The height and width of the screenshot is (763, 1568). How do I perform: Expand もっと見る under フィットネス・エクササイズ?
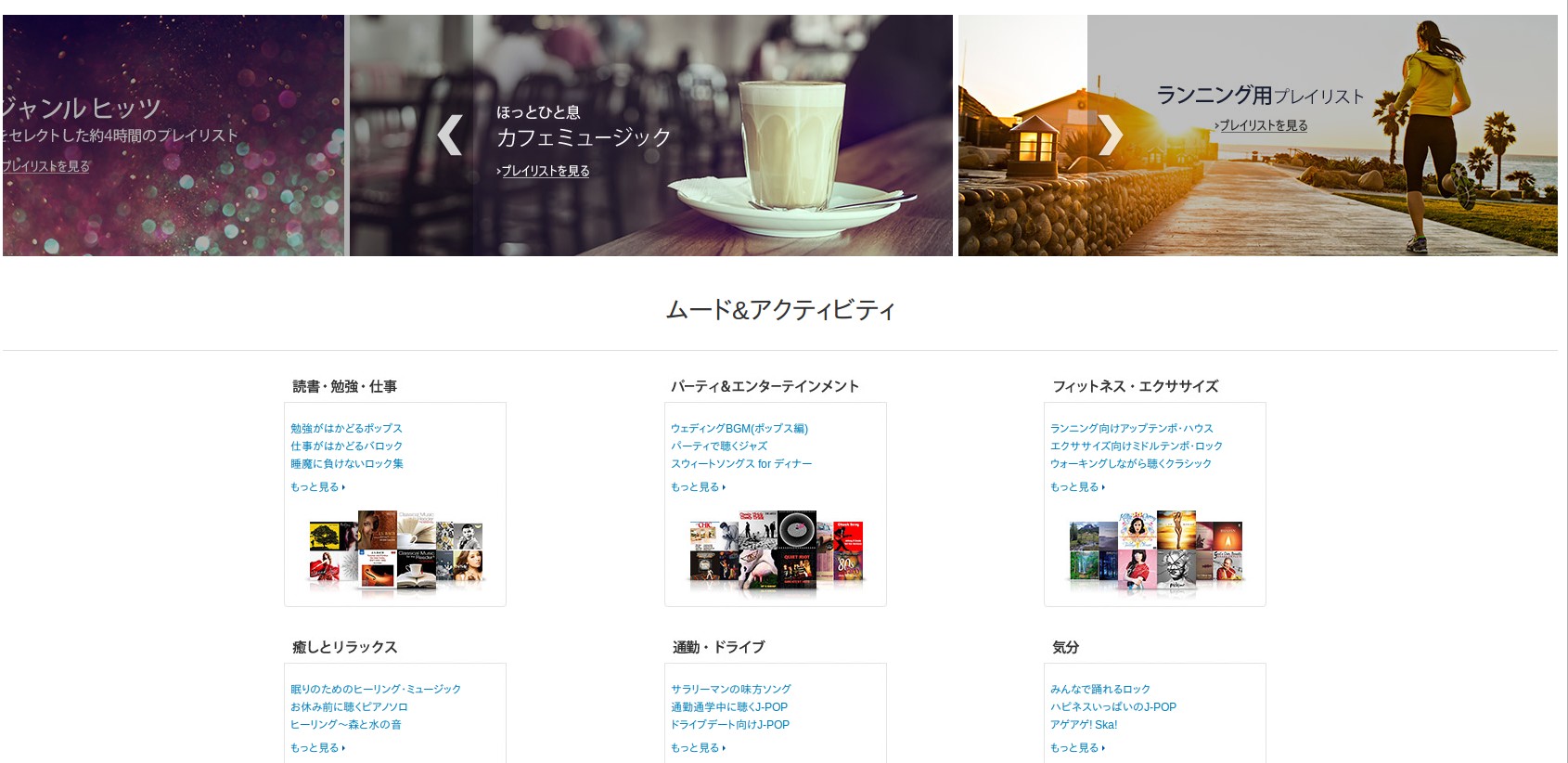(x=1078, y=486)
